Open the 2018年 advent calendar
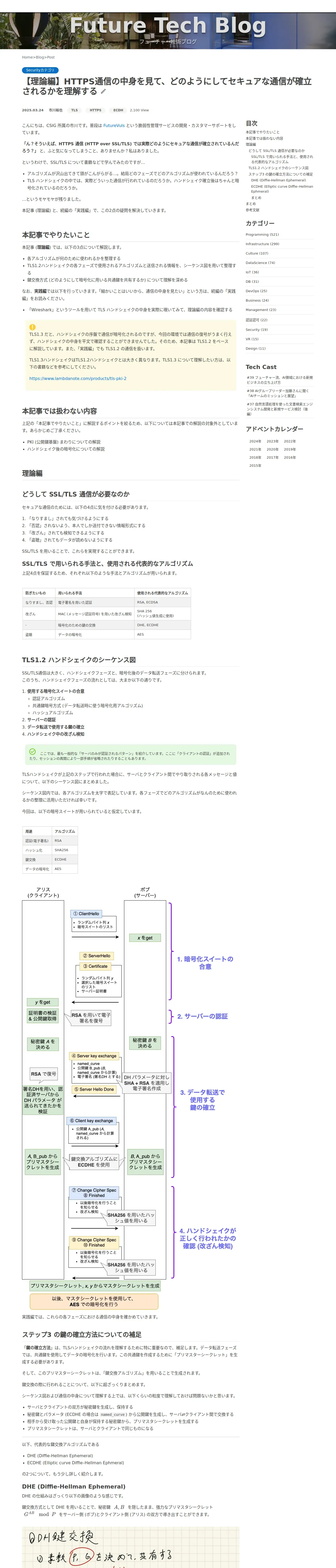Image resolution: width=336 pixels, height=1568 pixels. coord(255,458)
